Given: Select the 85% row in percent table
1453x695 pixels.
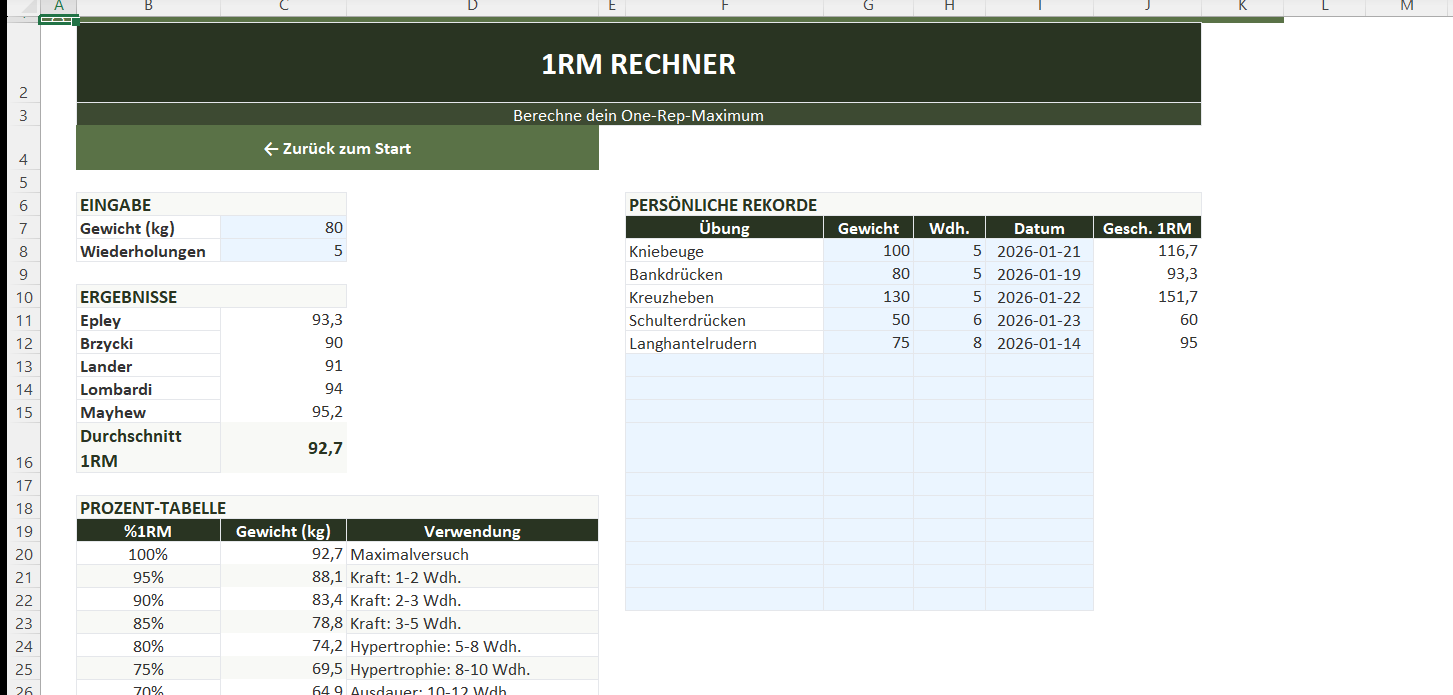Looking at the screenshot, I should click(x=148, y=623).
